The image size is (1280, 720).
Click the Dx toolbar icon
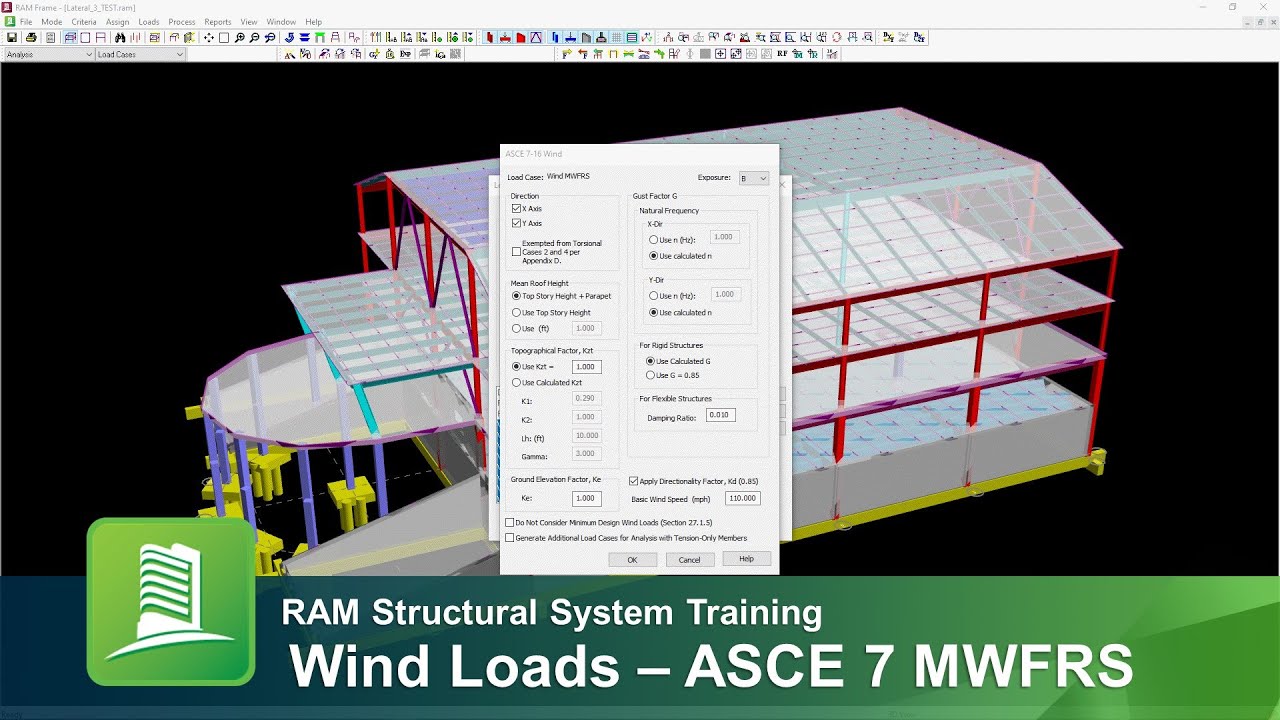point(887,38)
